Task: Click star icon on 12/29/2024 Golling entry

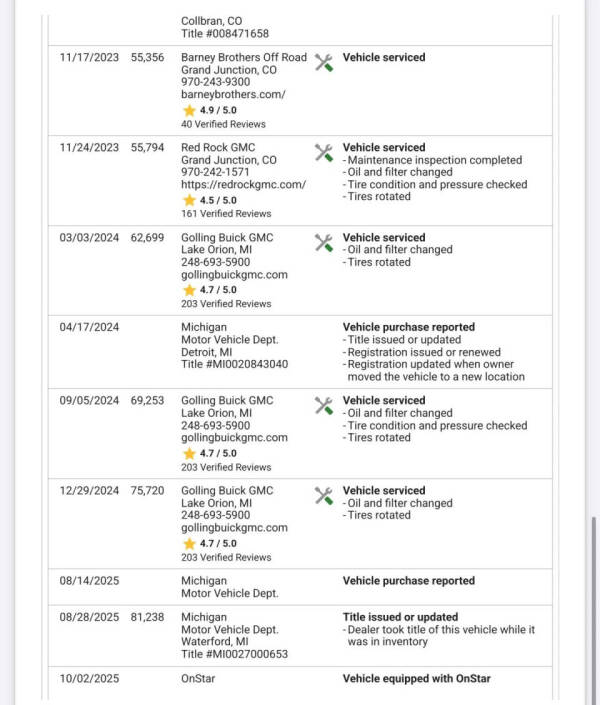Action: tap(188, 543)
